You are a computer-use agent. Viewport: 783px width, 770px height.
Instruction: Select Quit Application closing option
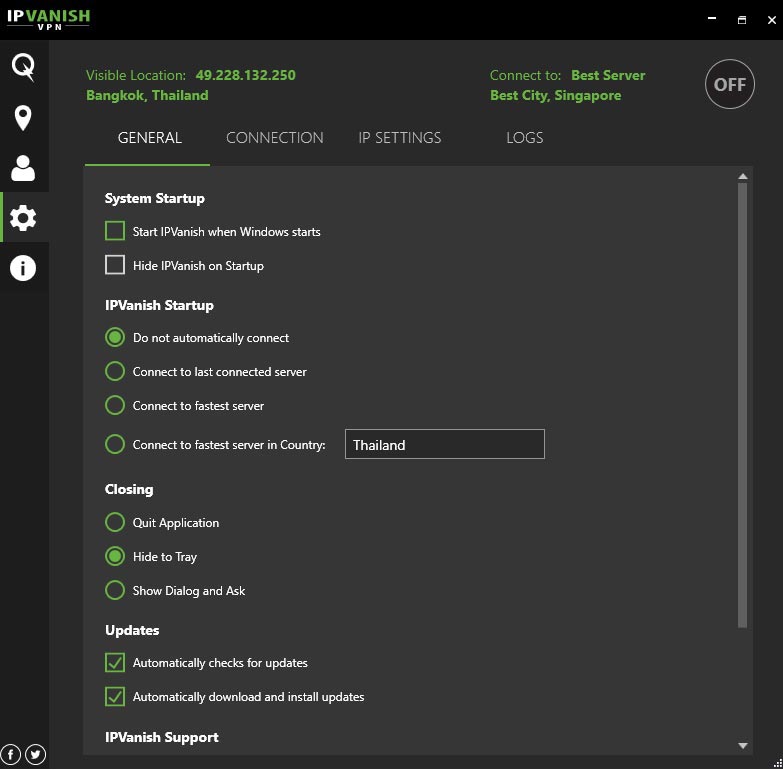(x=115, y=522)
